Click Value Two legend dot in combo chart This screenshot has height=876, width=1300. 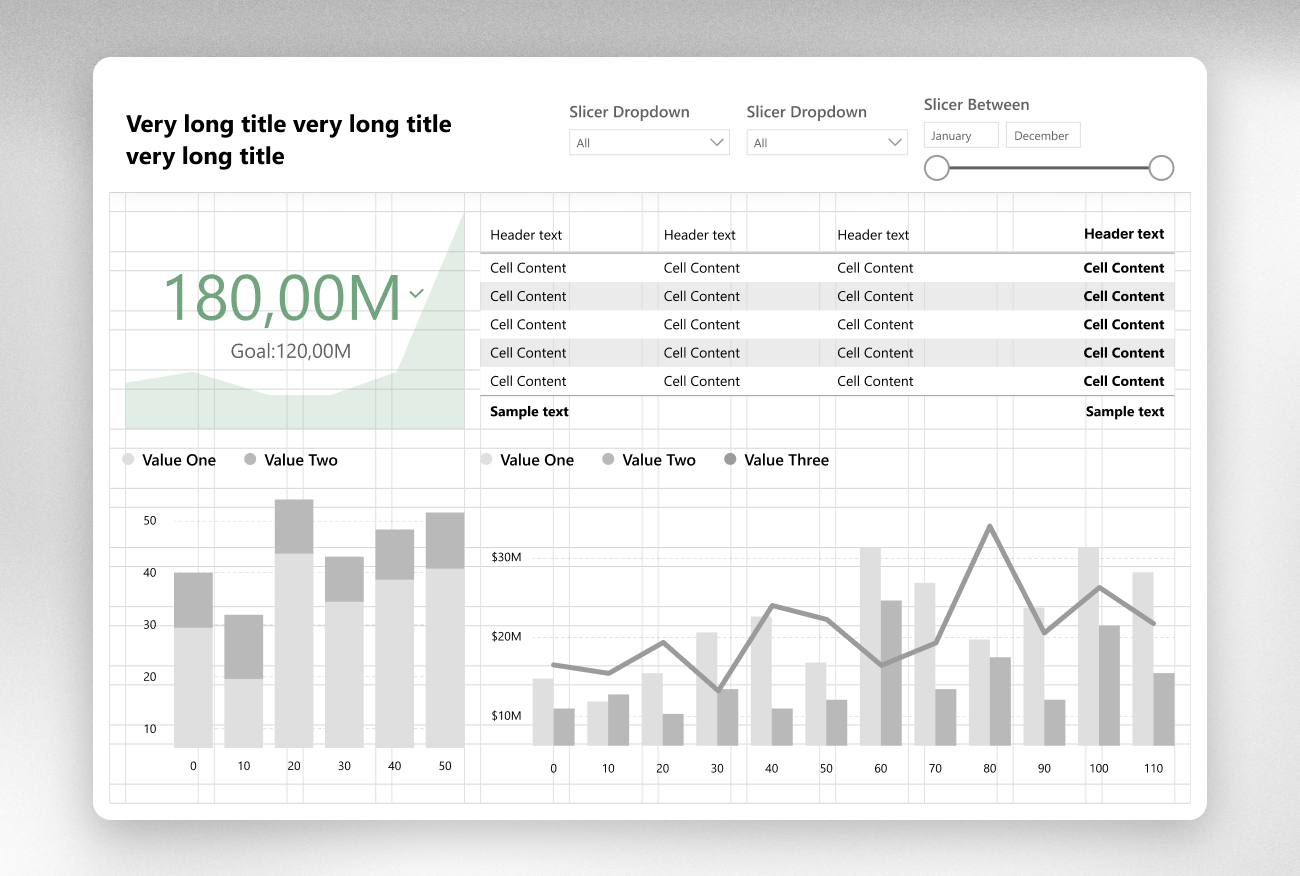click(608, 460)
